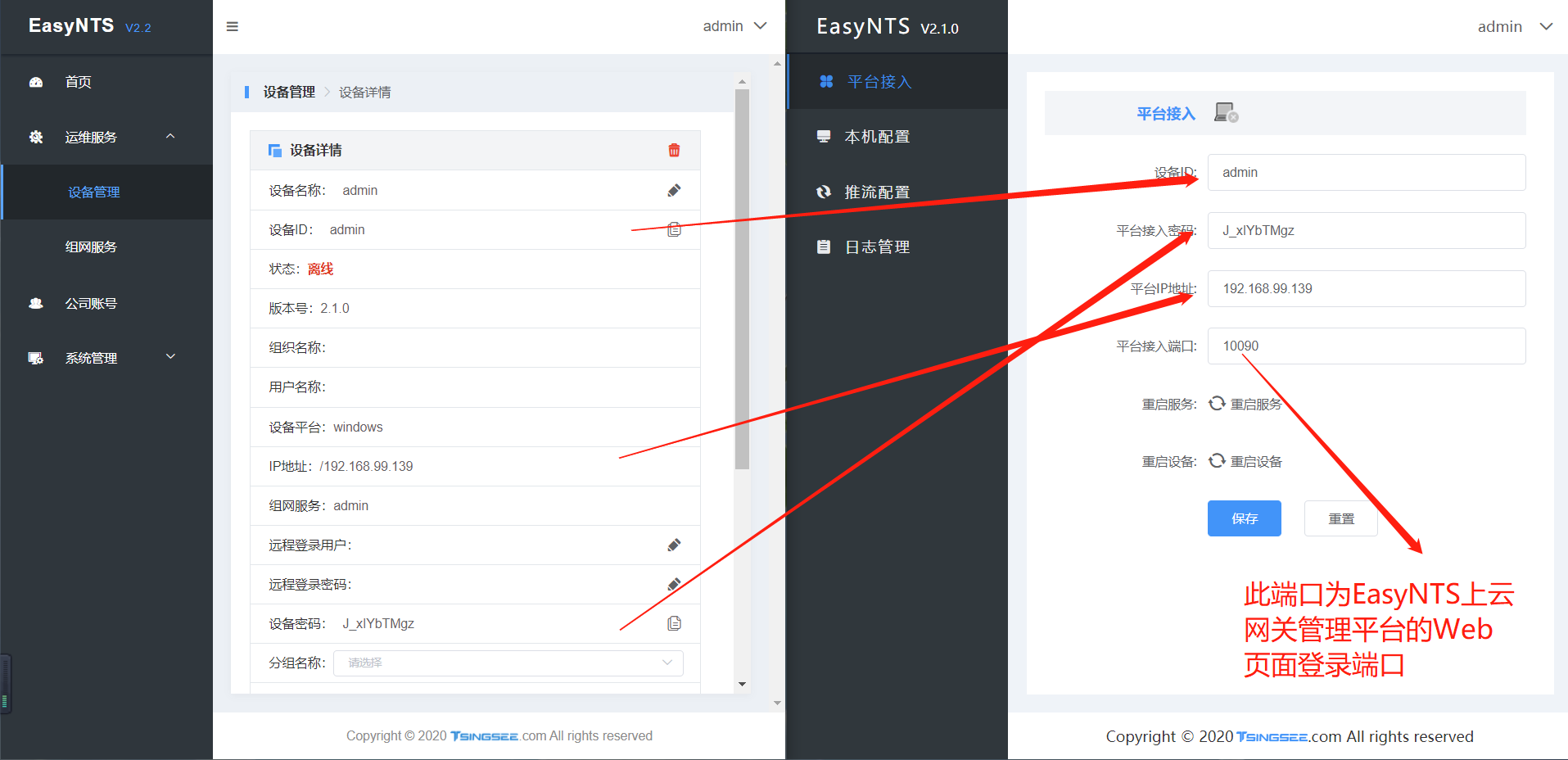
Task: Click the EasyNTS v2.2 logo
Action: tap(90, 25)
